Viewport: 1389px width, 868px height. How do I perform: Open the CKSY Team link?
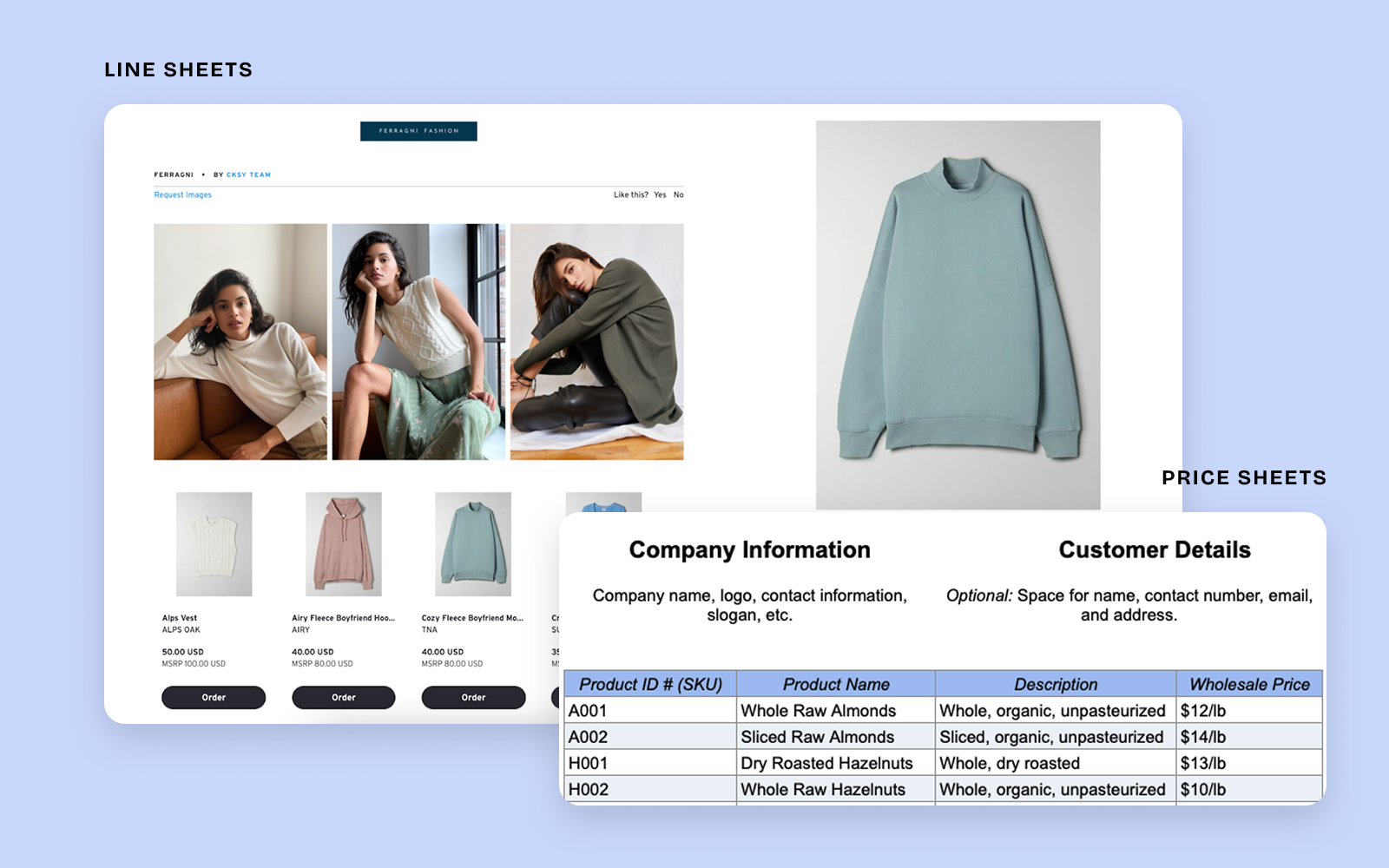pos(248,174)
